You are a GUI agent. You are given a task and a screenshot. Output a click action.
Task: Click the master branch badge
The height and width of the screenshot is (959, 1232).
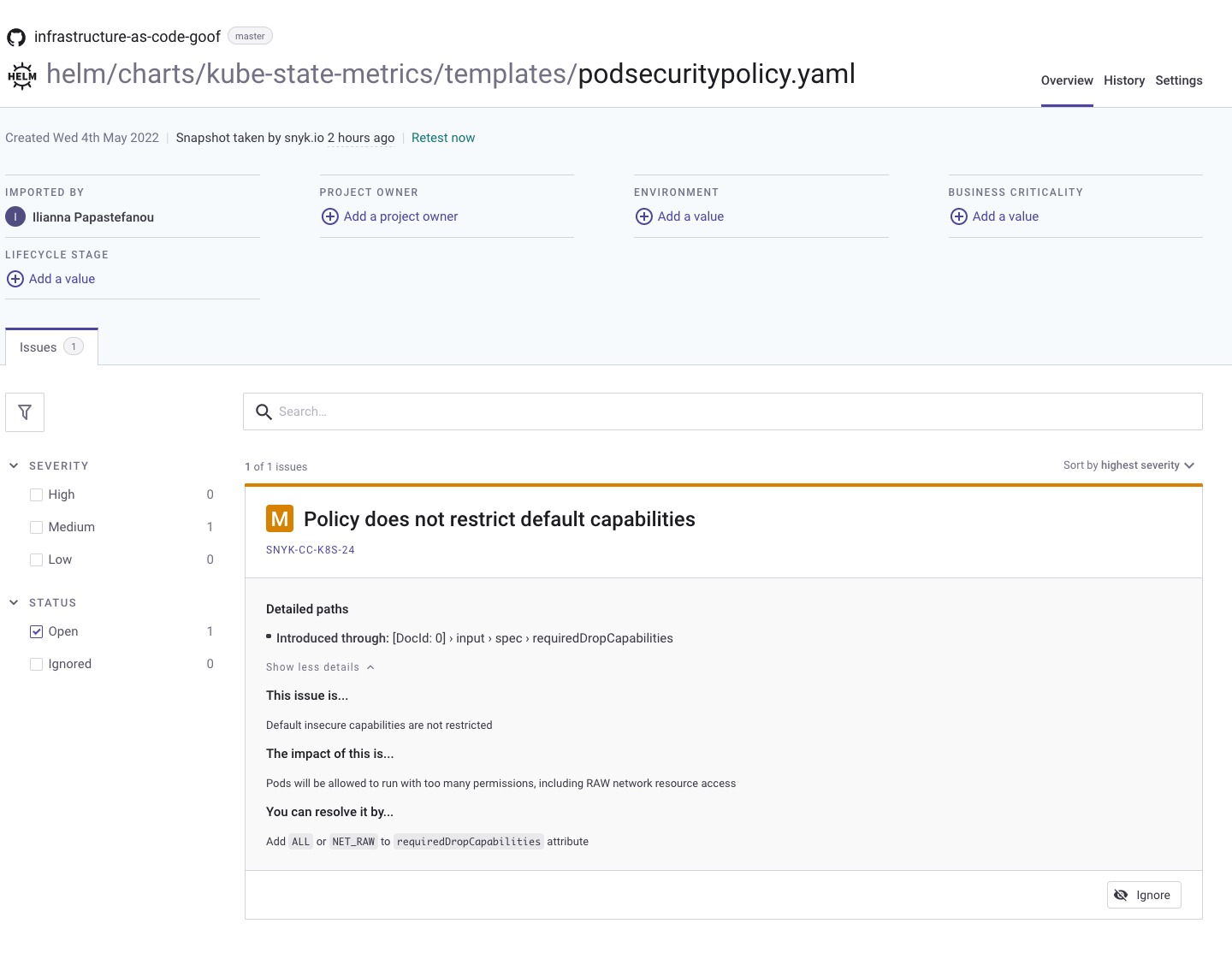point(250,36)
